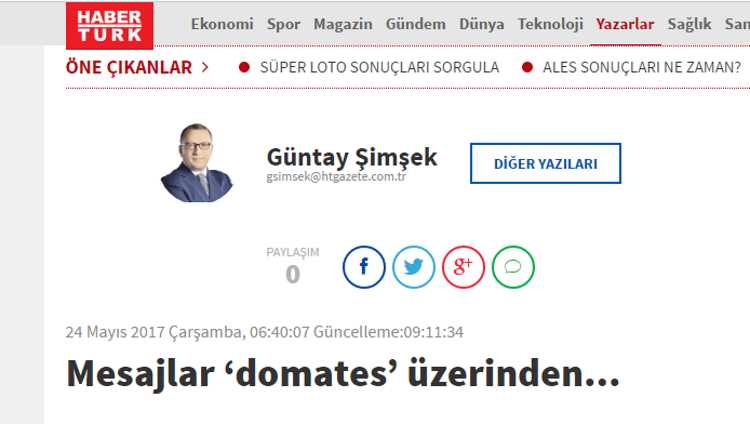Open the Sağlık section
Image resolution: width=750 pixels, height=424 pixels.
[690, 24]
